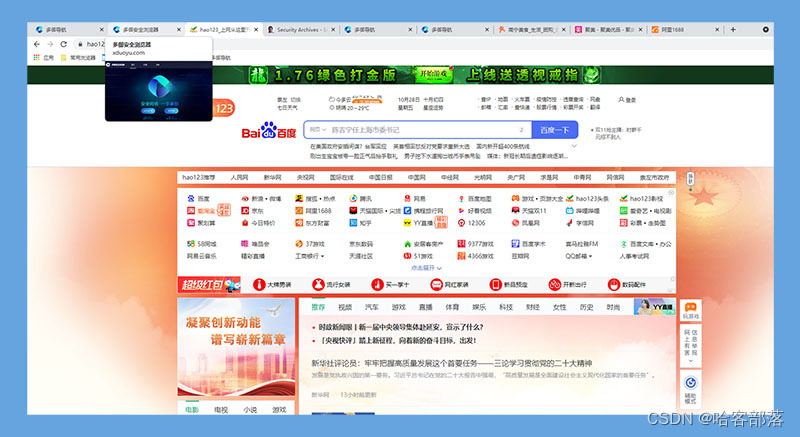Image resolution: width=800 pixels, height=437 pixels.
Task: Open 安居客房产 house icon link
Action: [x=407, y=244]
